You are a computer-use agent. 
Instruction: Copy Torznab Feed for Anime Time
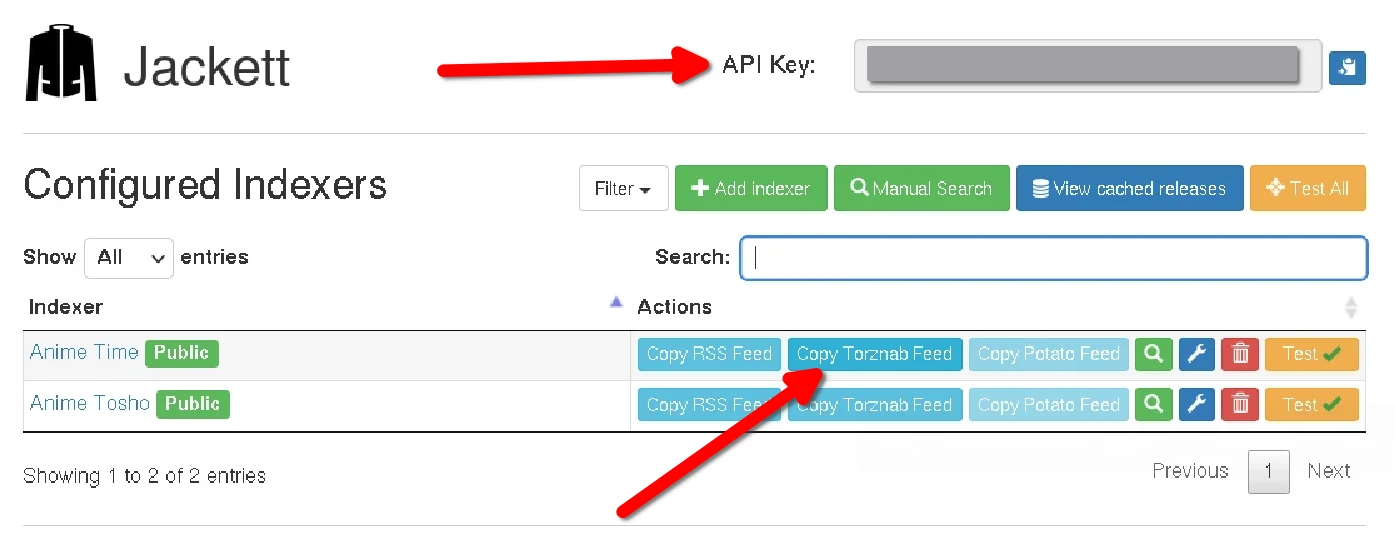875,354
